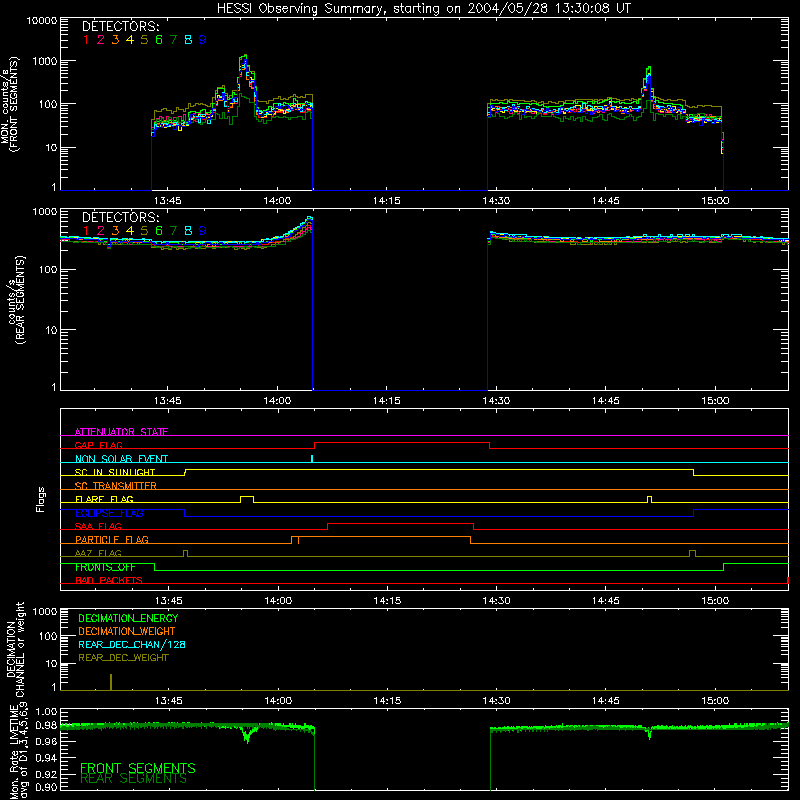Select the FLARE_FLAG label
The width and height of the screenshot is (800, 800).
click(x=104, y=499)
